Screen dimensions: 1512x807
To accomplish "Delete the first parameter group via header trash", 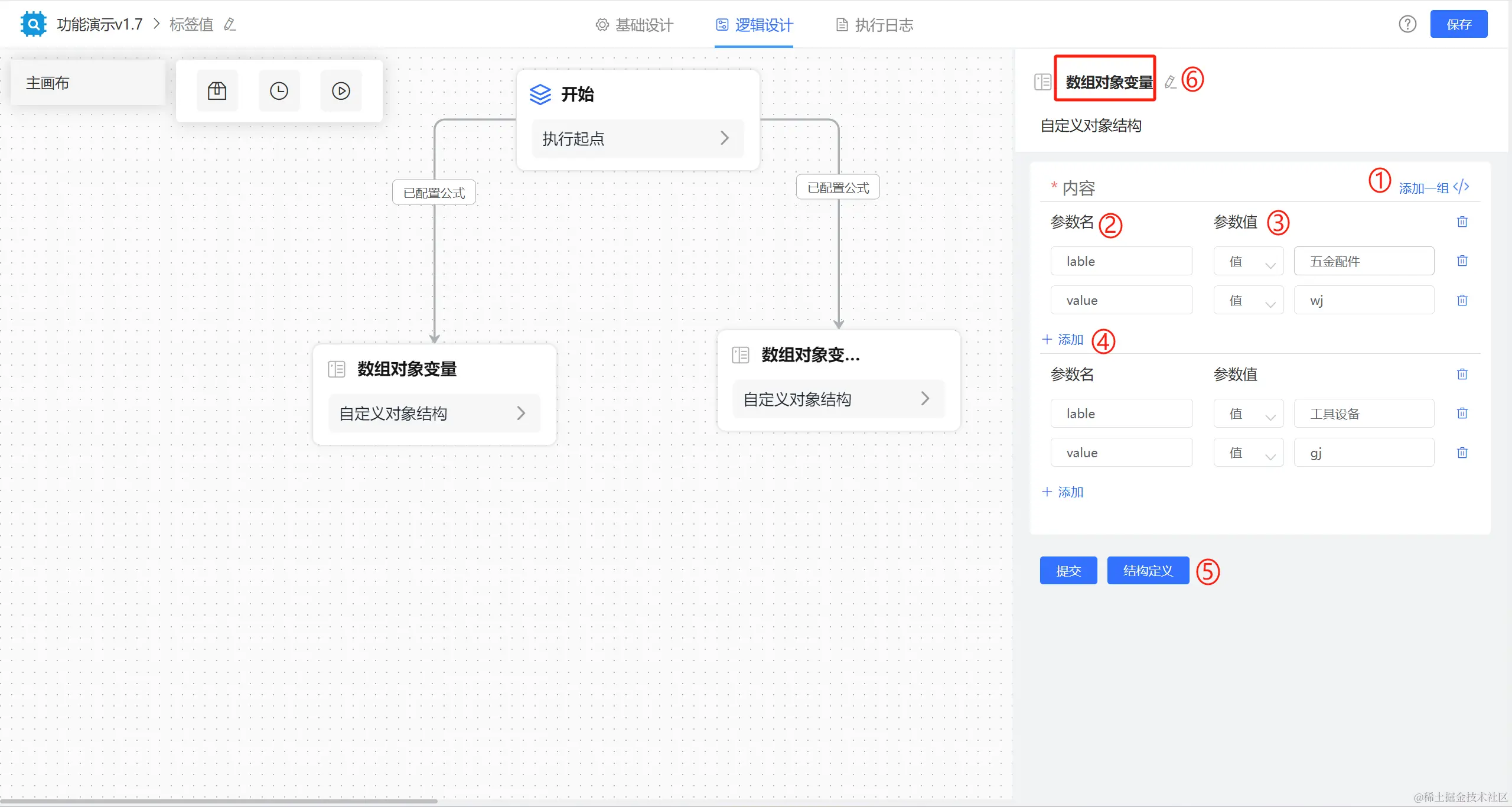I will tap(1462, 222).
